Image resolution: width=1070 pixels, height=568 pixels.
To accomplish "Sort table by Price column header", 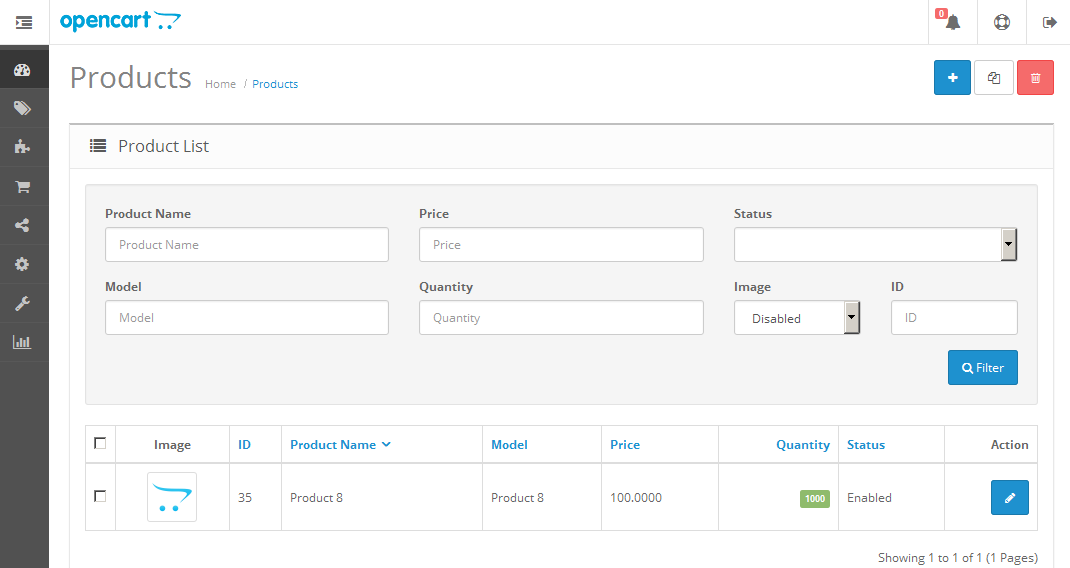I will click(625, 445).
